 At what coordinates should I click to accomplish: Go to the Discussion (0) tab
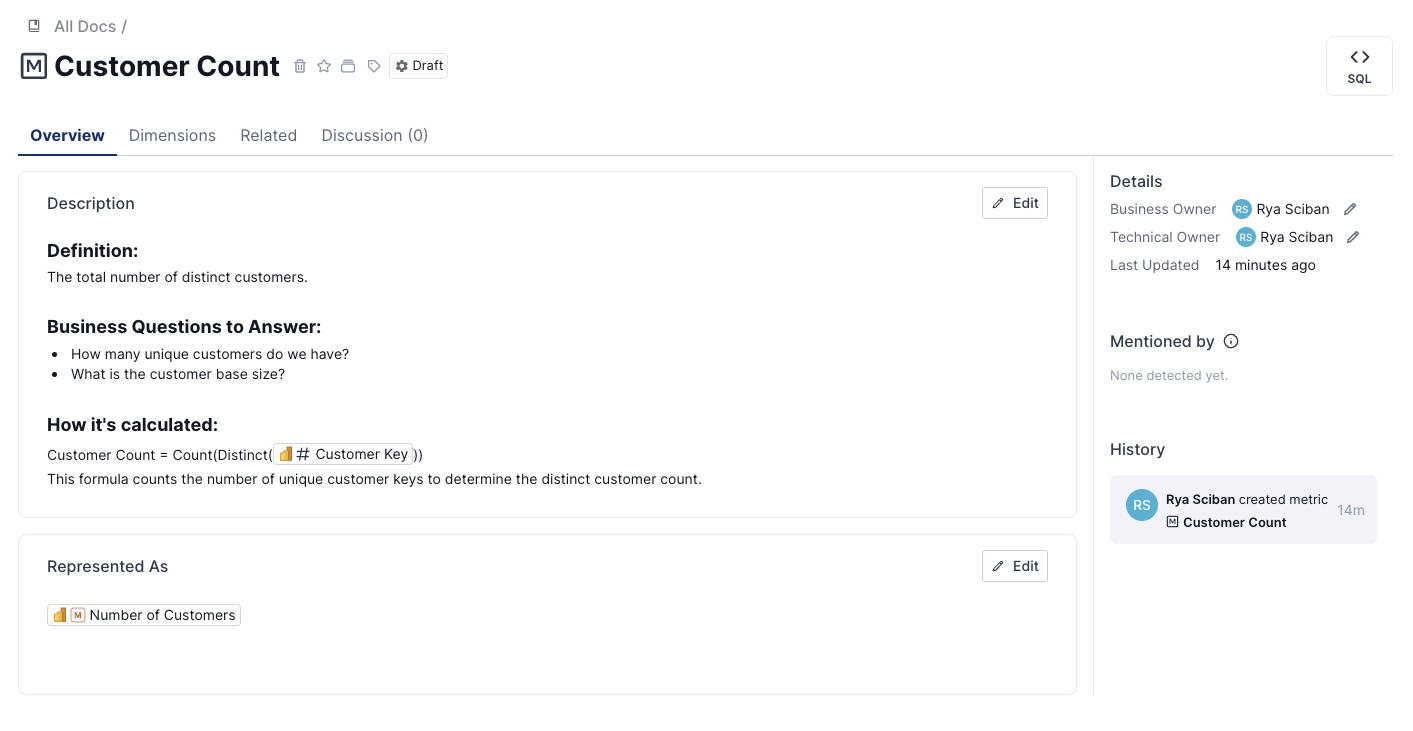coord(374,135)
